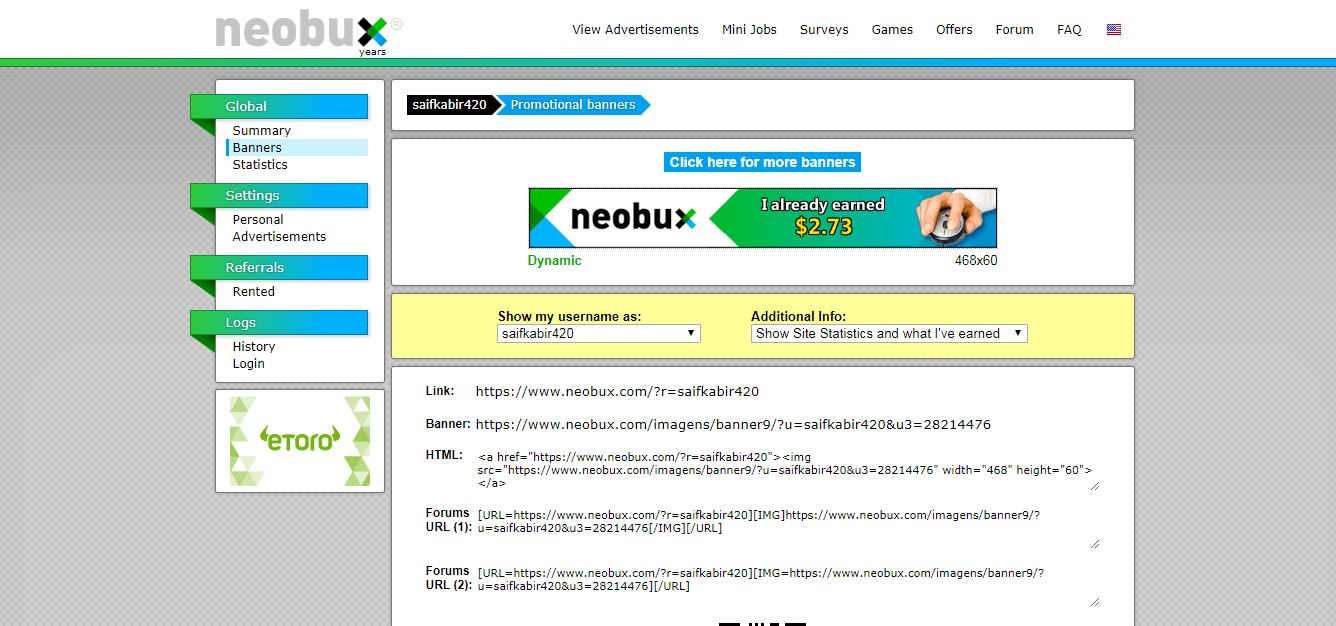Click the Dynamic label under the banner
This screenshot has height=626, width=1336.
(x=555, y=261)
